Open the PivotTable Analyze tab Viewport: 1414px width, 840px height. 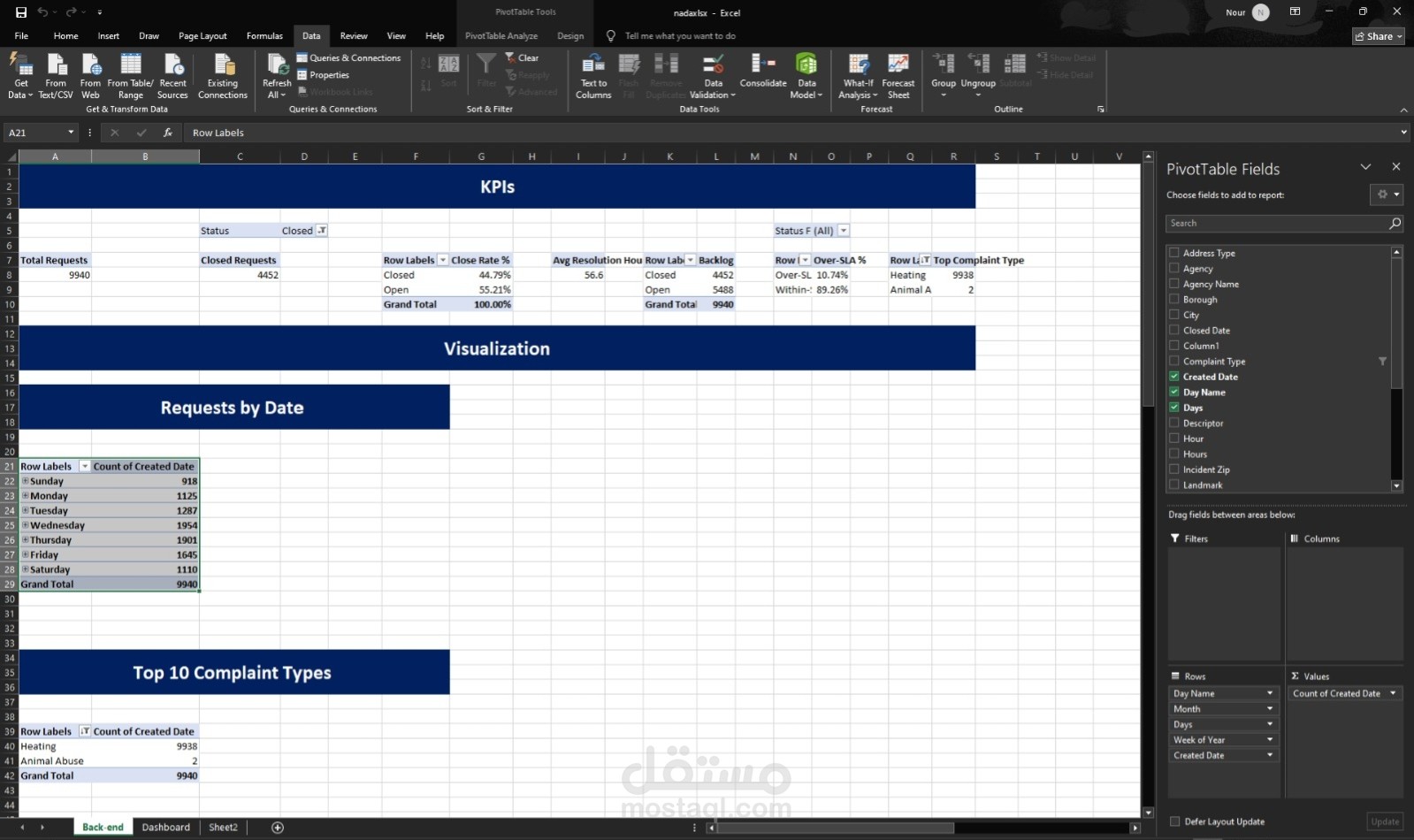click(x=501, y=36)
